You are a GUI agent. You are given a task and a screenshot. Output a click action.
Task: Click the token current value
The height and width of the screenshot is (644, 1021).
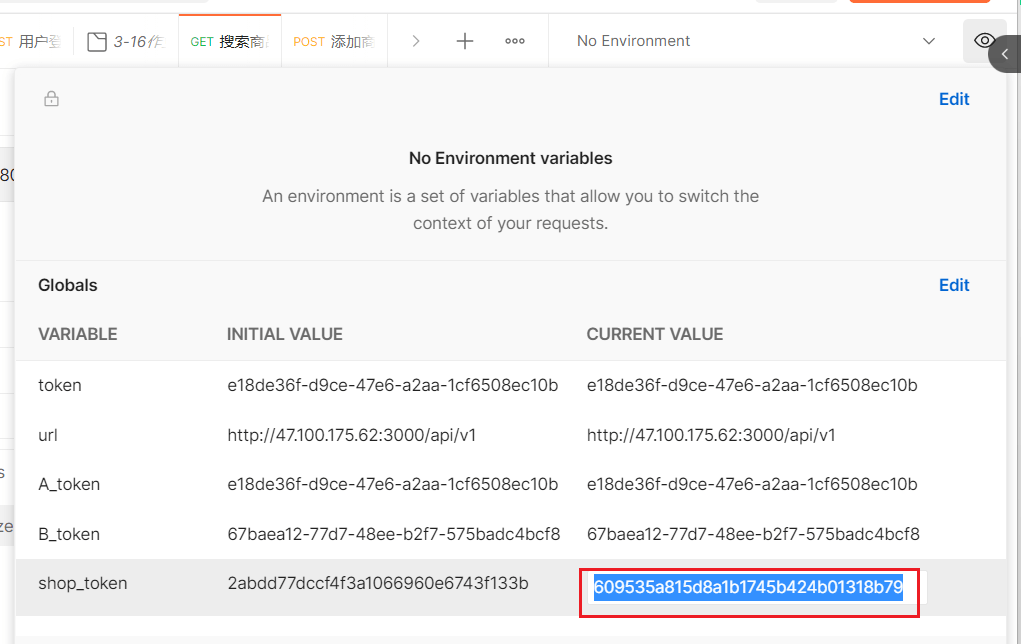coord(752,385)
